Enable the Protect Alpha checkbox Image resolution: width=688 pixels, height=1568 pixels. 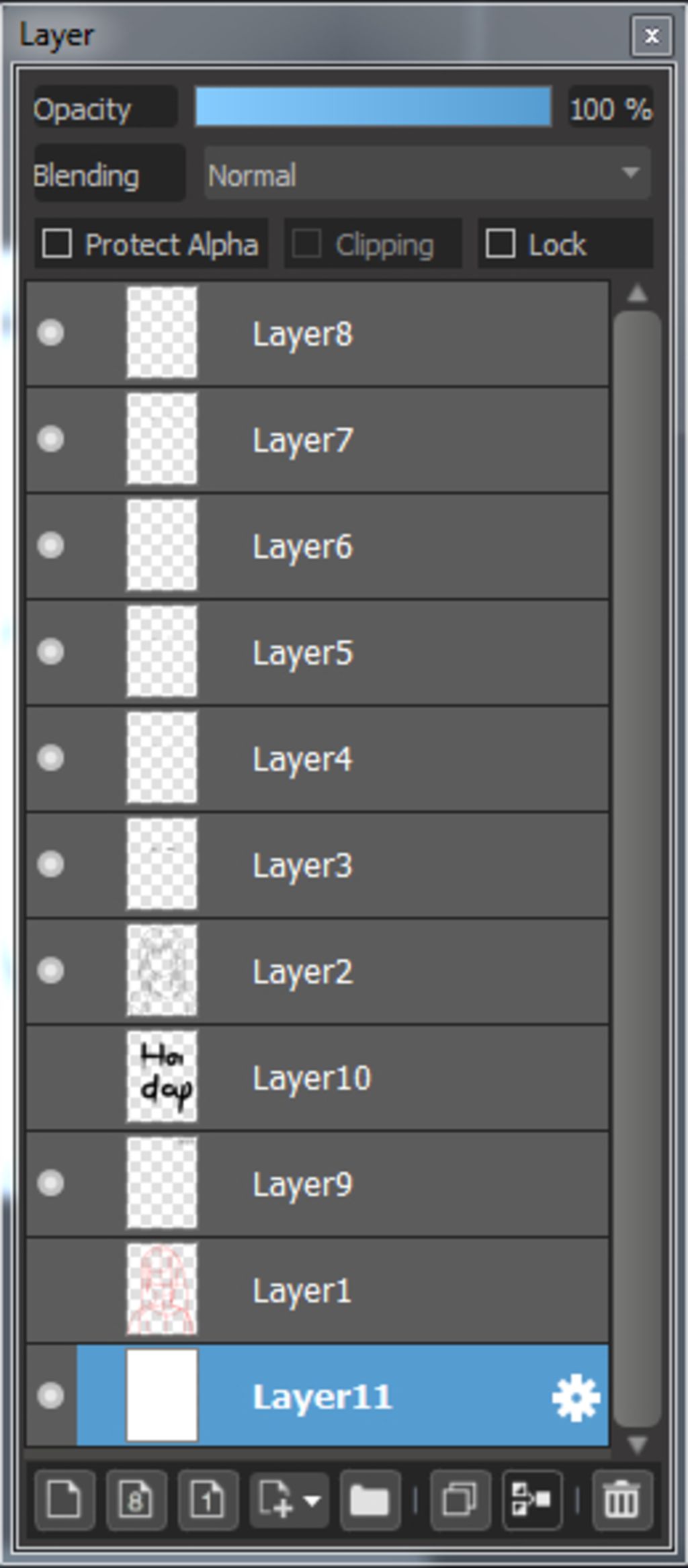coord(57,244)
